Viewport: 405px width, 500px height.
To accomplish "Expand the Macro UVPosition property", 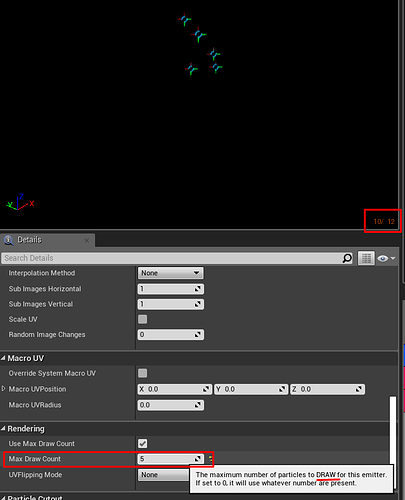I will (4, 389).
